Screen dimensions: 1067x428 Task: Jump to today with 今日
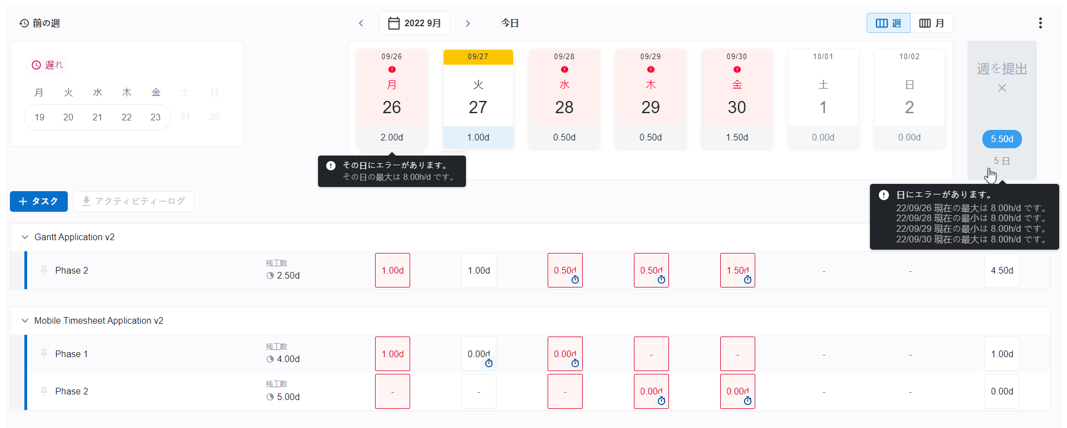(510, 23)
